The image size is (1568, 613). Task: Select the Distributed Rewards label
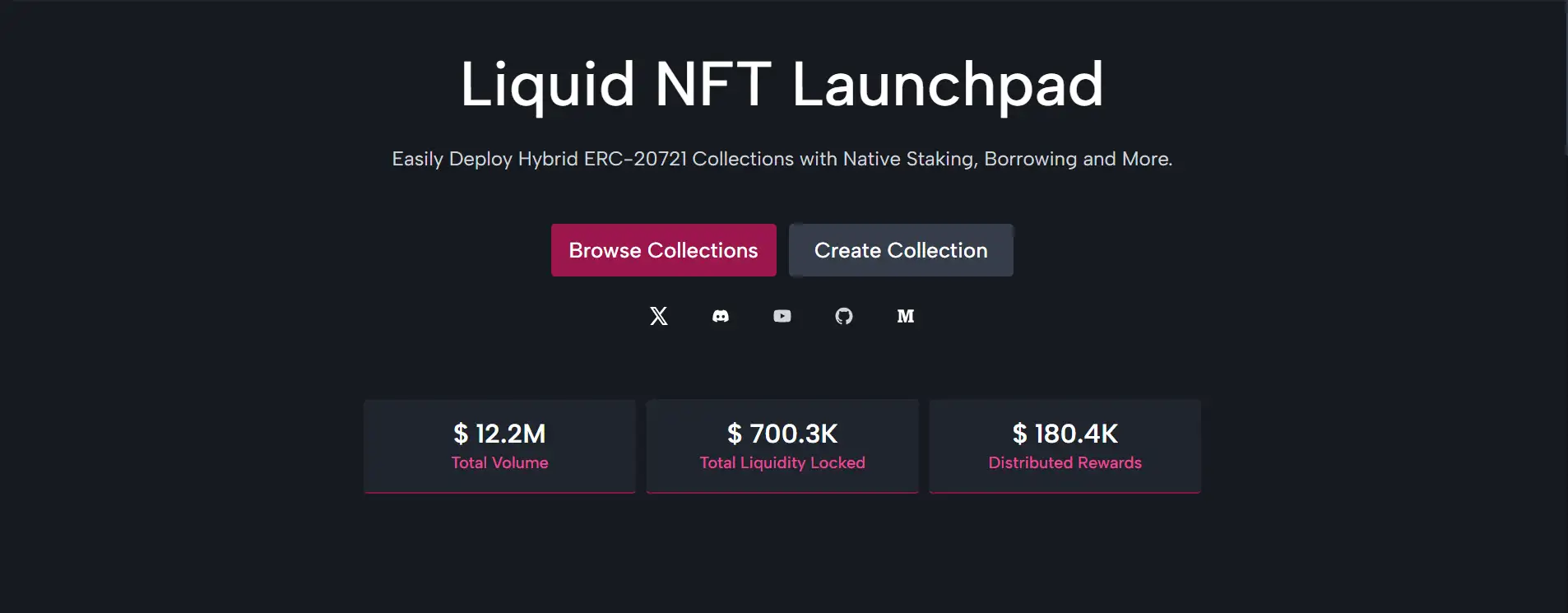click(1065, 462)
